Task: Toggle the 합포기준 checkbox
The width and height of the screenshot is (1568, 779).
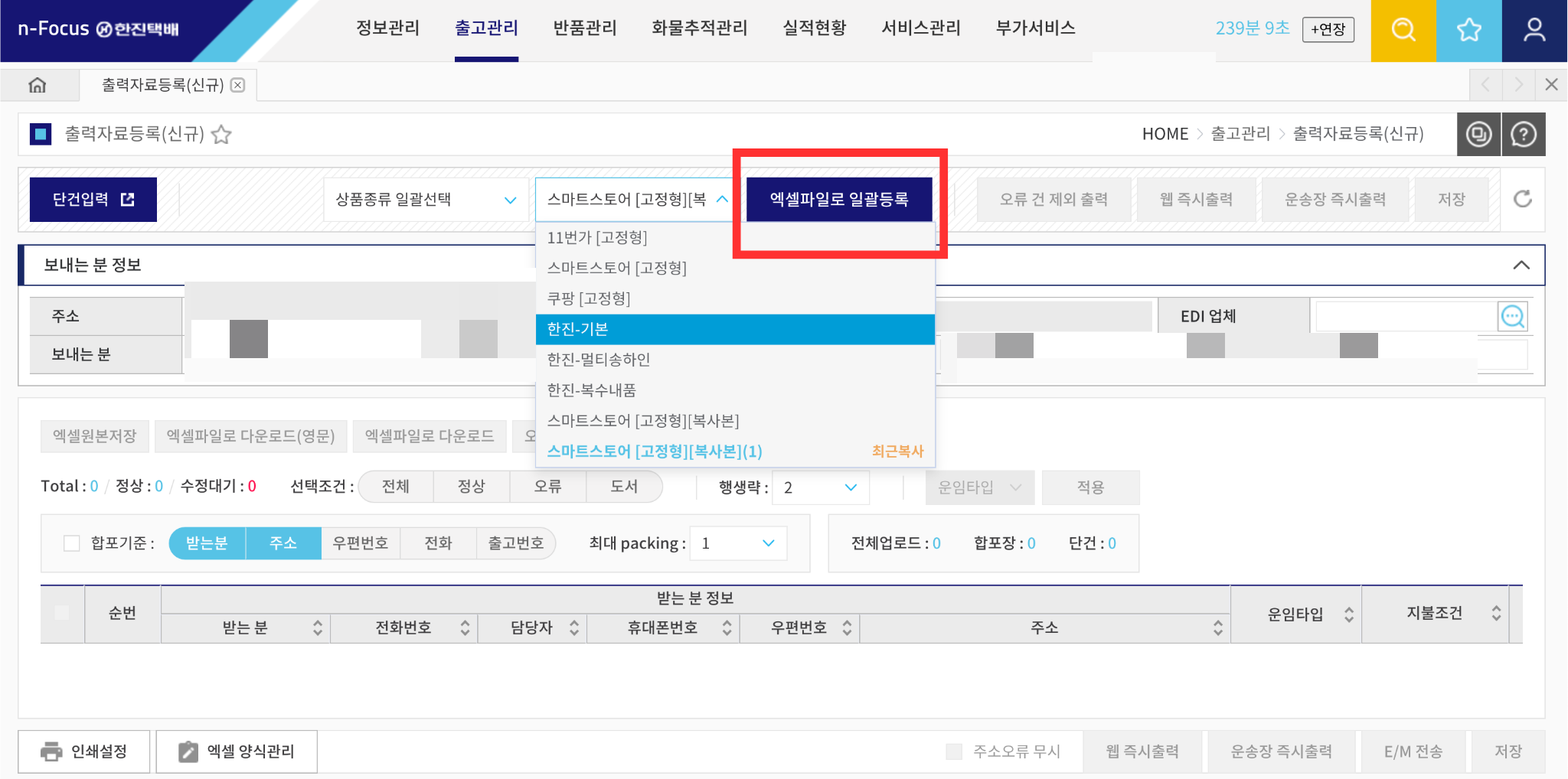Action: point(72,543)
